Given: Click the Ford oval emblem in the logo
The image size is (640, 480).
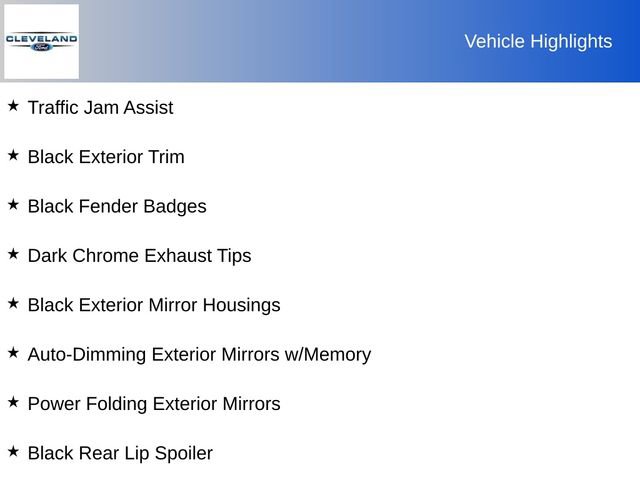Looking at the screenshot, I should click(41, 46).
